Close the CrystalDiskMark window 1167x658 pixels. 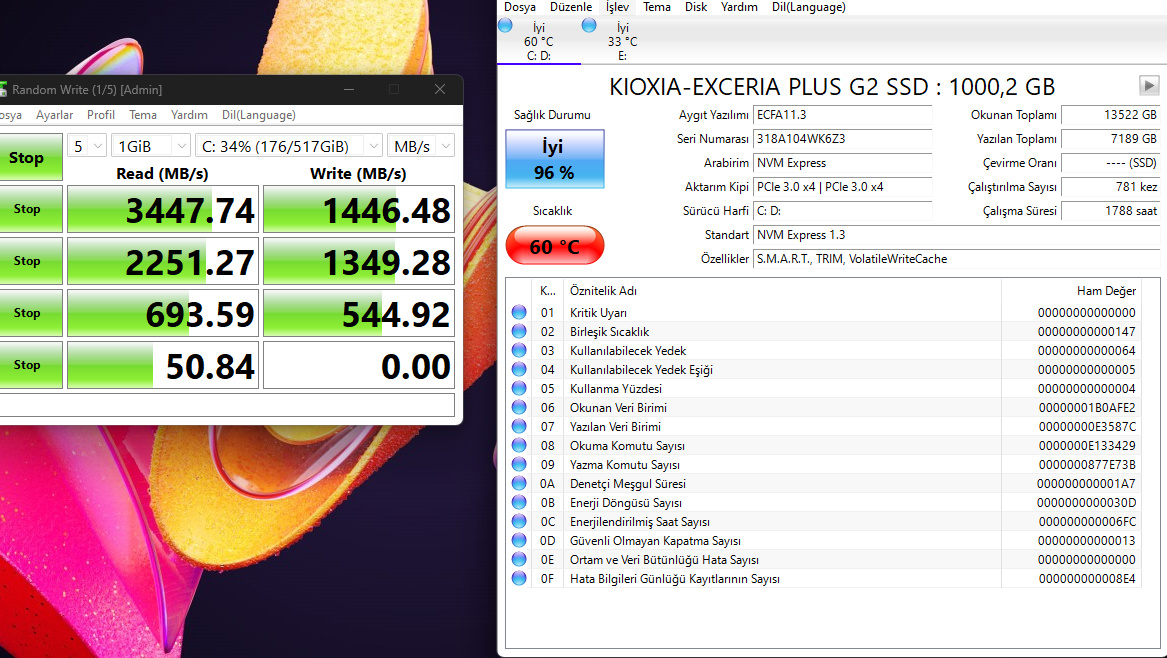pyautogui.click(x=440, y=89)
